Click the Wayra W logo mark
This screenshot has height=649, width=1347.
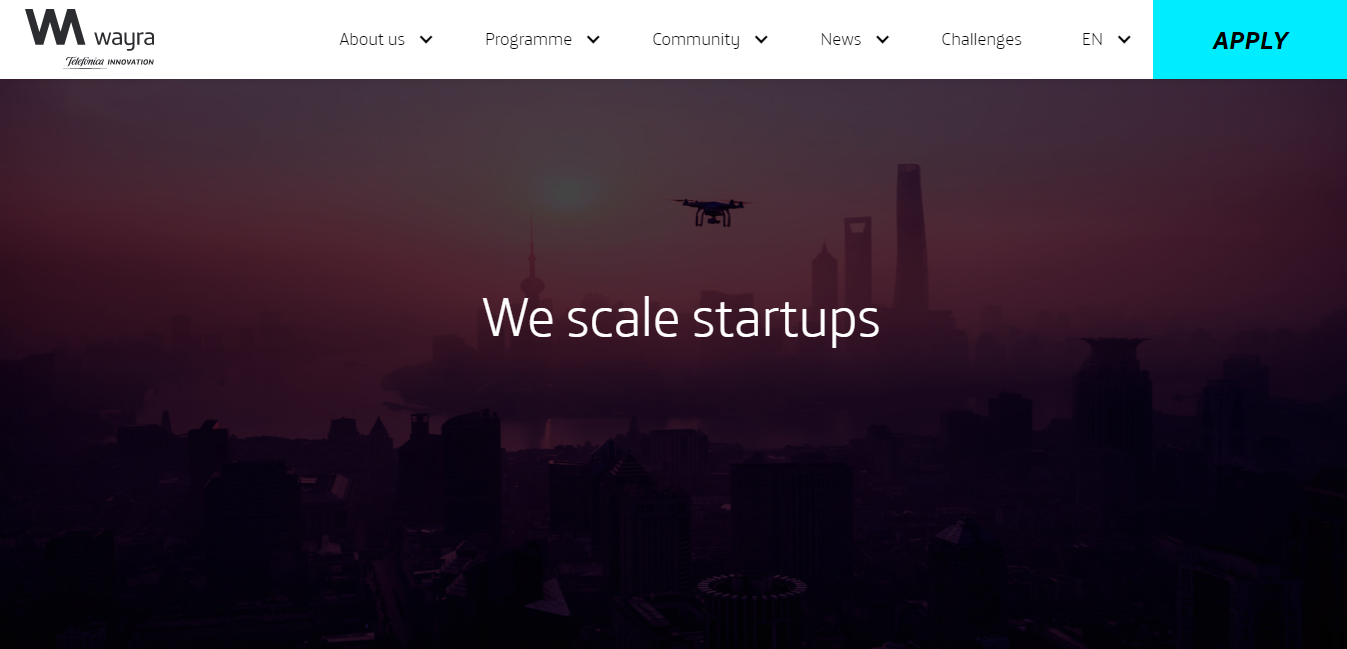(55, 27)
